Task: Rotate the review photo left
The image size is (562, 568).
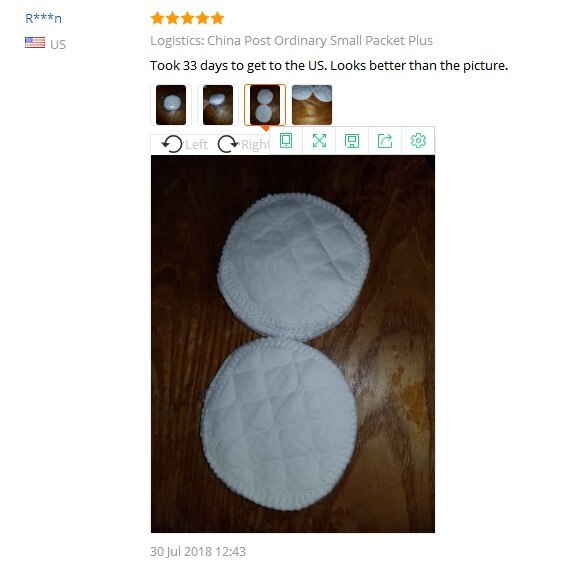Action: (x=184, y=144)
